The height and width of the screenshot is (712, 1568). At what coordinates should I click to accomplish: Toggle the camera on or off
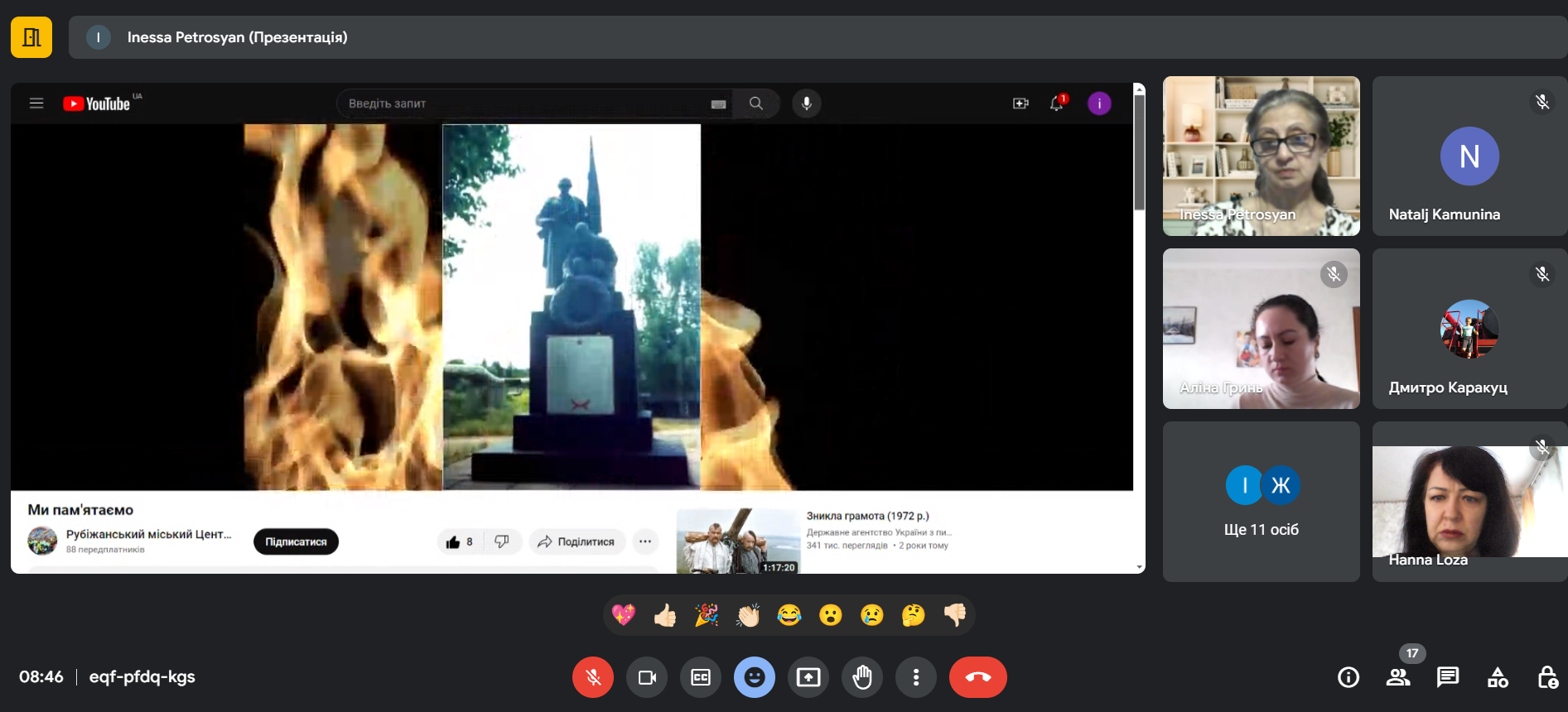click(x=647, y=677)
